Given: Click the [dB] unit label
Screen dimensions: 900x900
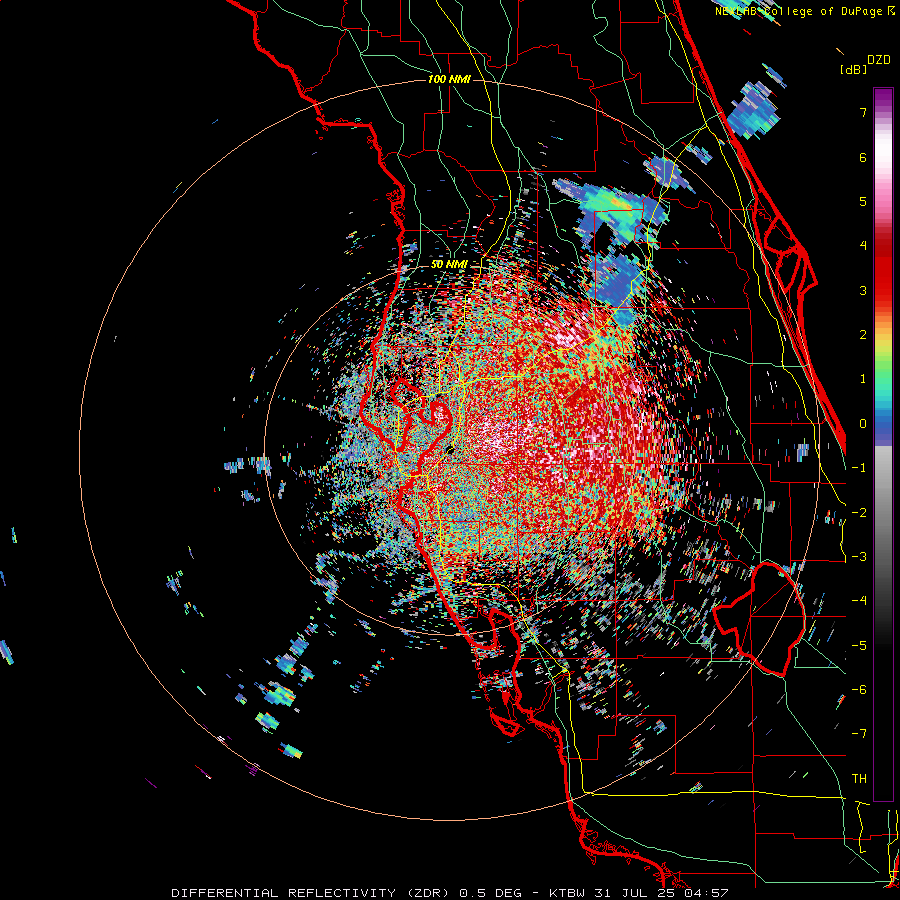Looking at the screenshot, I should 853,69.
